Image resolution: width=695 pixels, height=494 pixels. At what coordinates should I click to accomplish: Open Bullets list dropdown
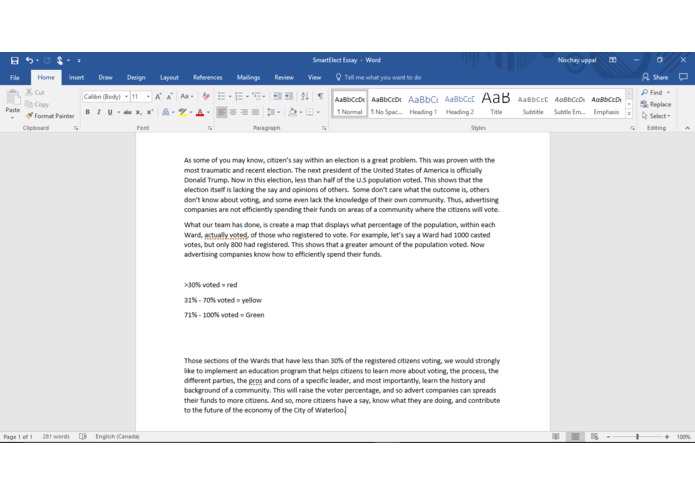coord(230,97)
